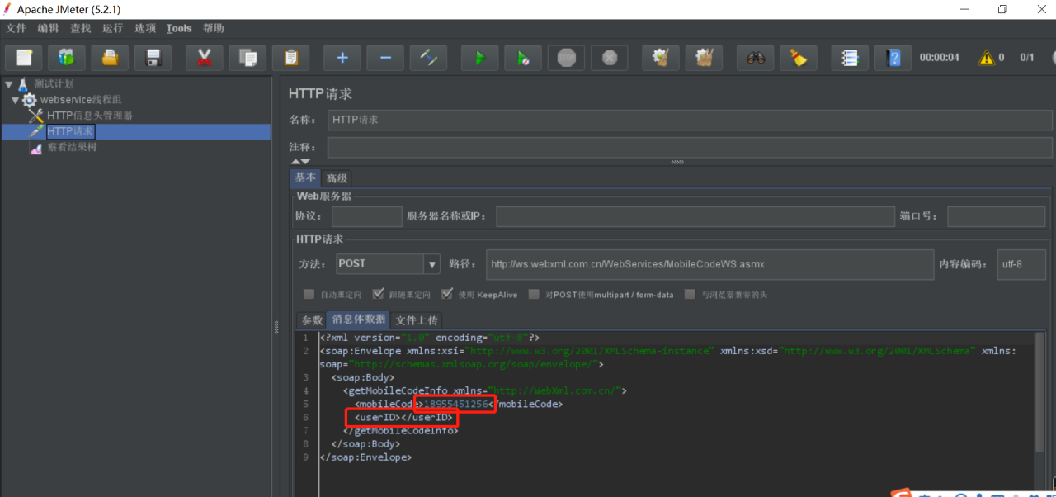This screenshot has height=497, width=1056.
Task: Switch to the 参数 tab
Action: pyautogui.click(x=311, y=320)
